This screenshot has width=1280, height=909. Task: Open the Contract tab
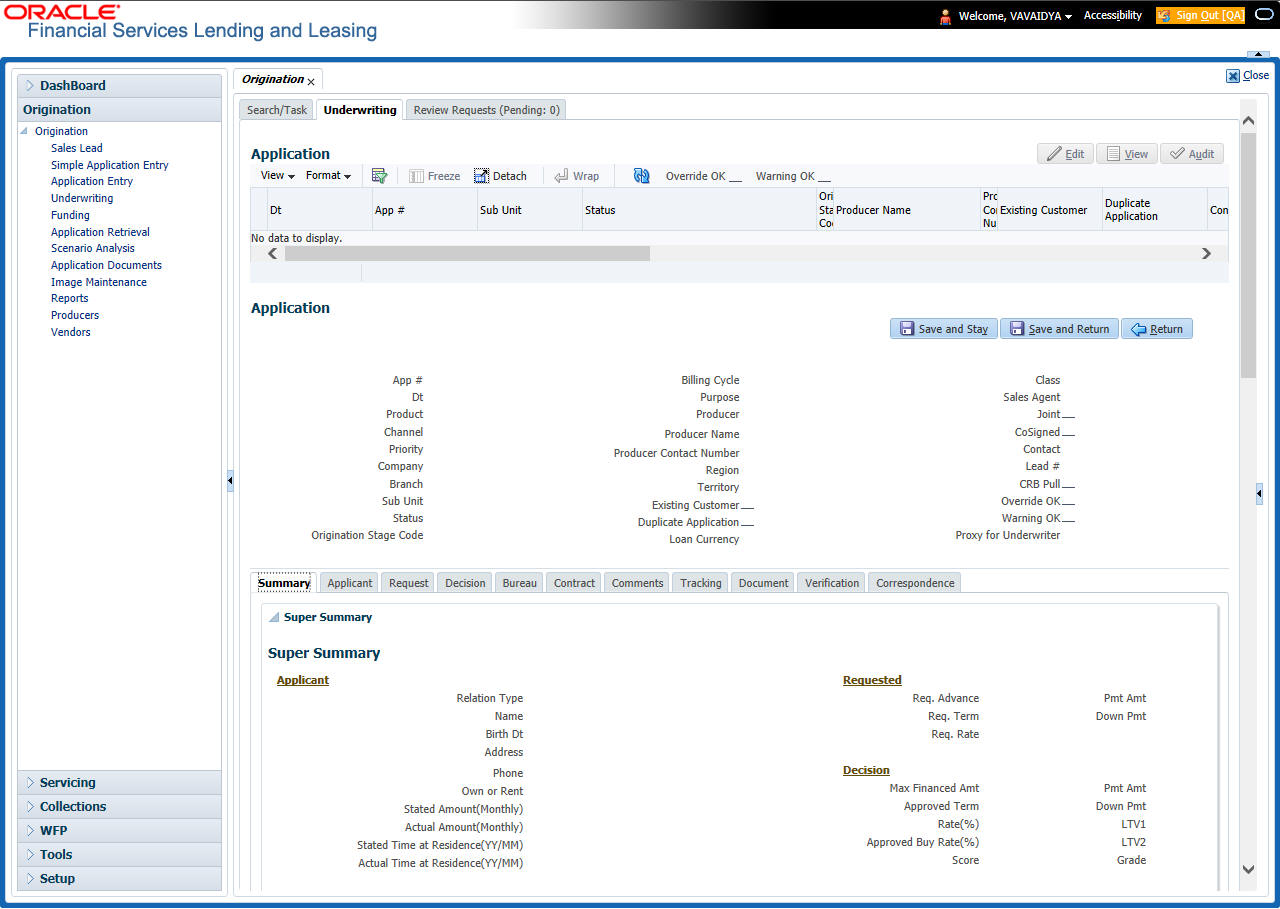[574, 583]
